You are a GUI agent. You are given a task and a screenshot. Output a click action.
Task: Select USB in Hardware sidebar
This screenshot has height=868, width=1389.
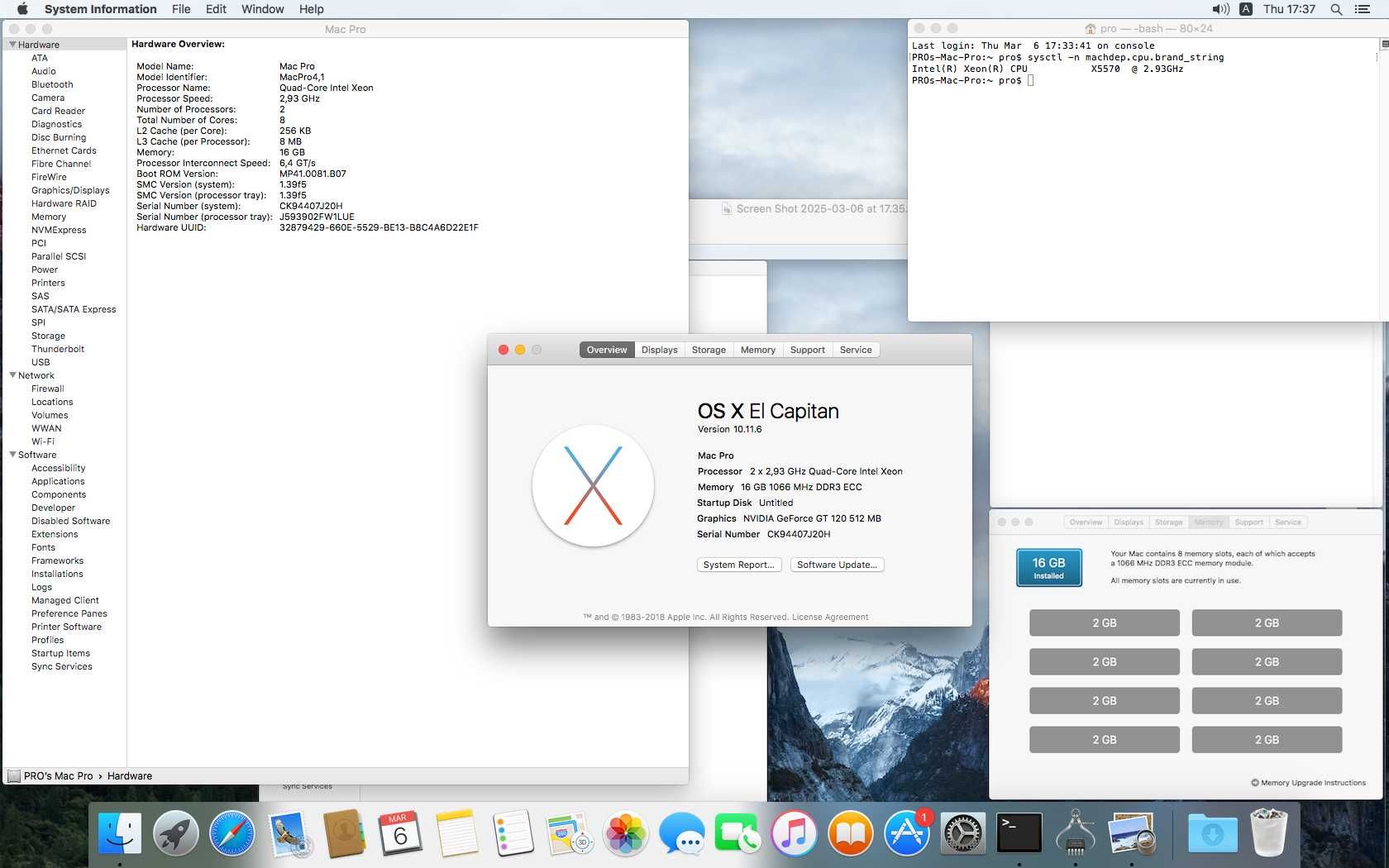(x=41, y=362)
